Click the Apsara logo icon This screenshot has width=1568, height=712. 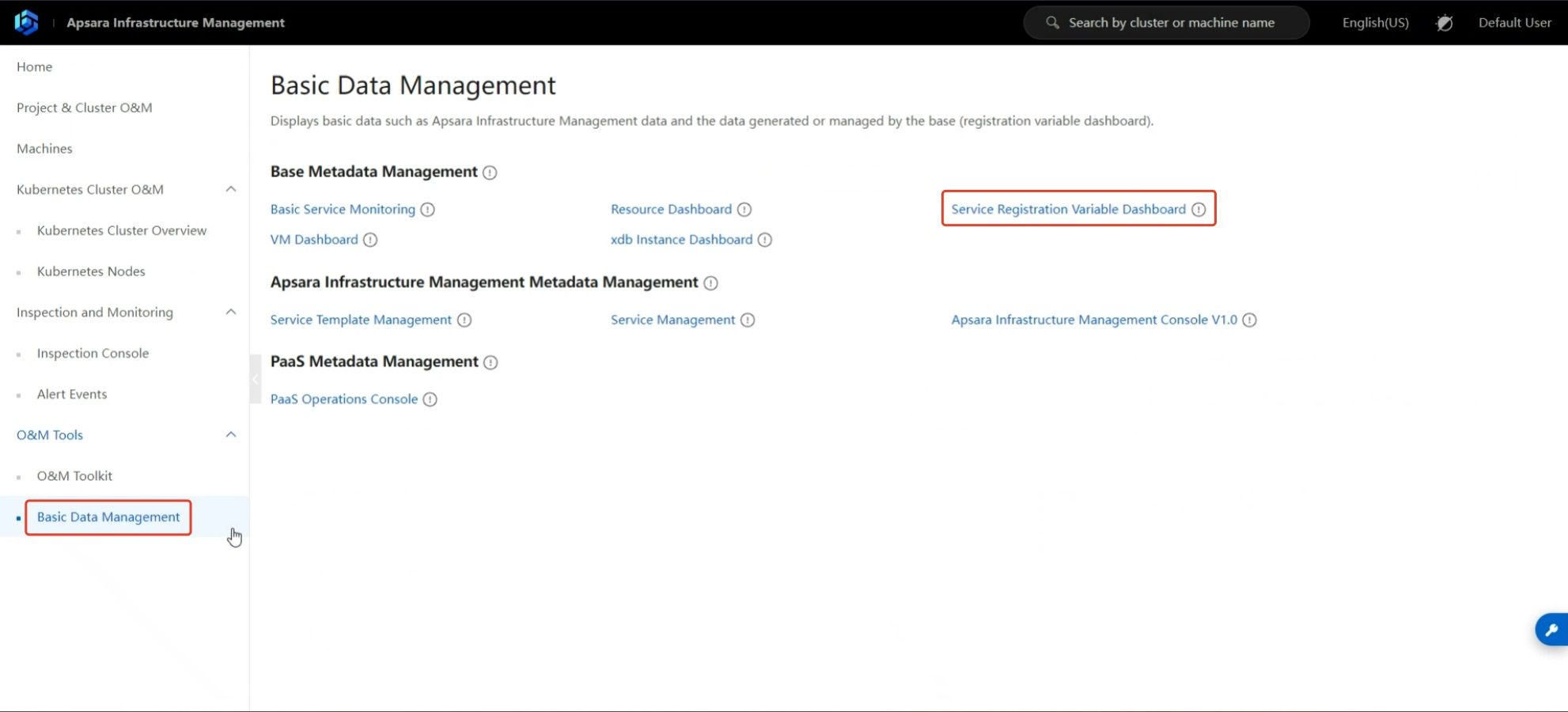pos(27,22)
